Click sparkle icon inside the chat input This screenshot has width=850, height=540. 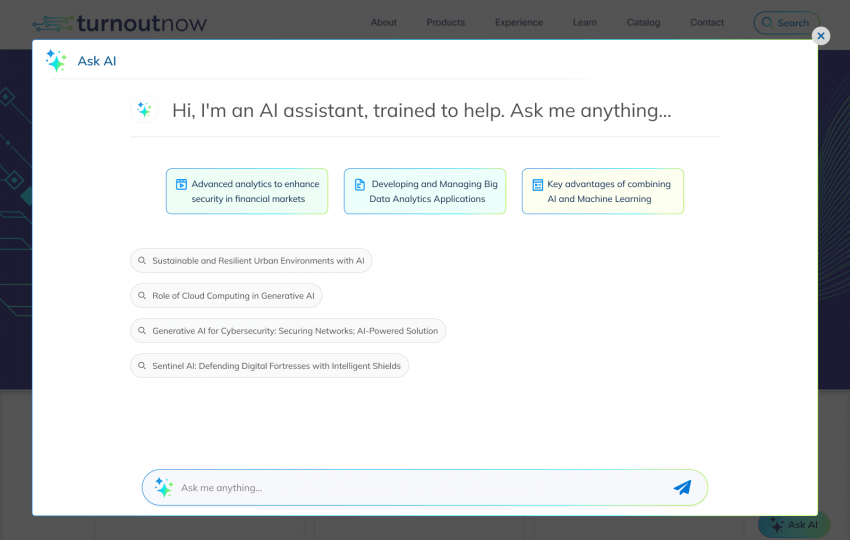pyautogui.click(x=164, y=487)
